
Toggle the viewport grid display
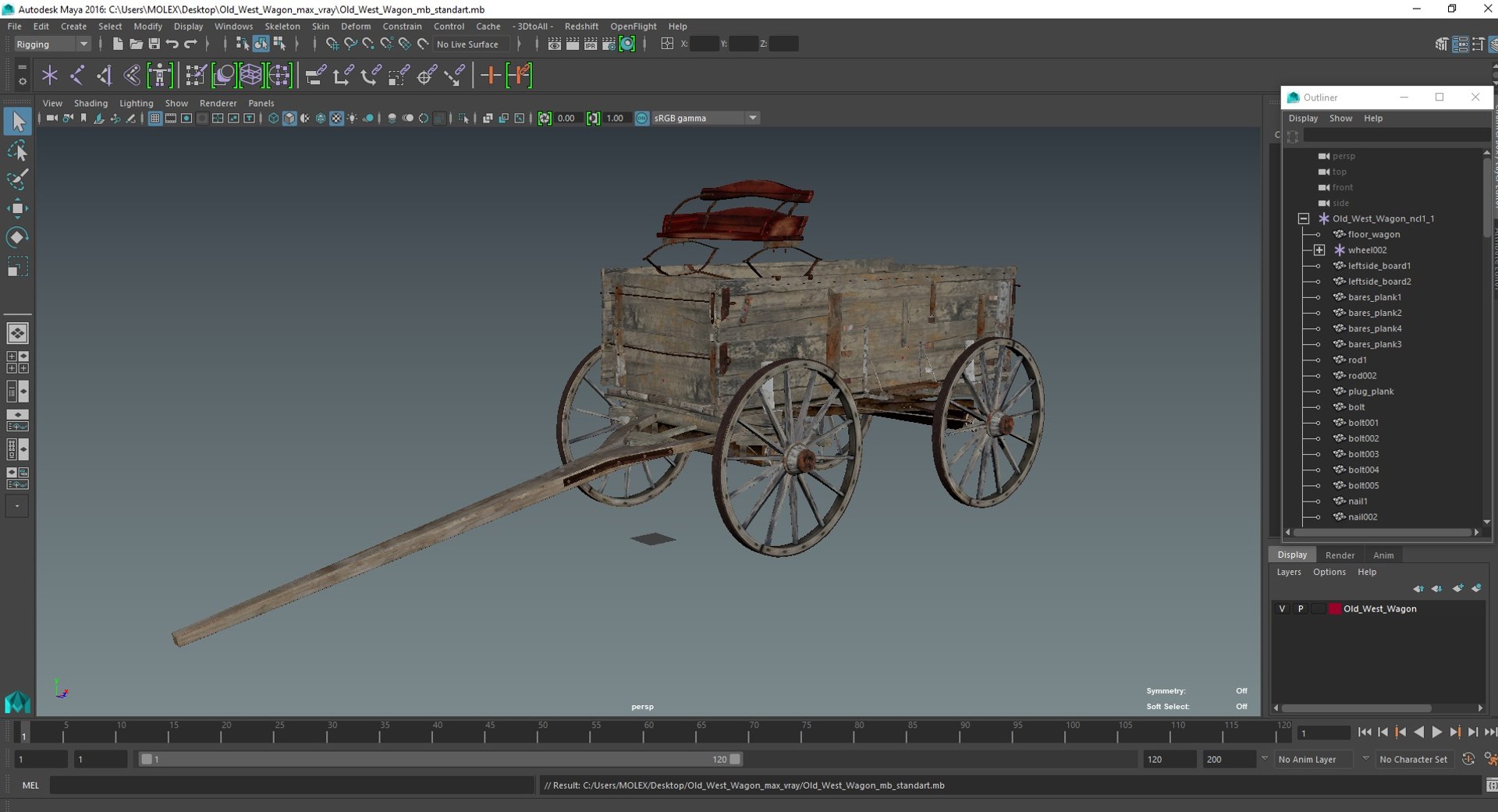(x=155, y=119)
